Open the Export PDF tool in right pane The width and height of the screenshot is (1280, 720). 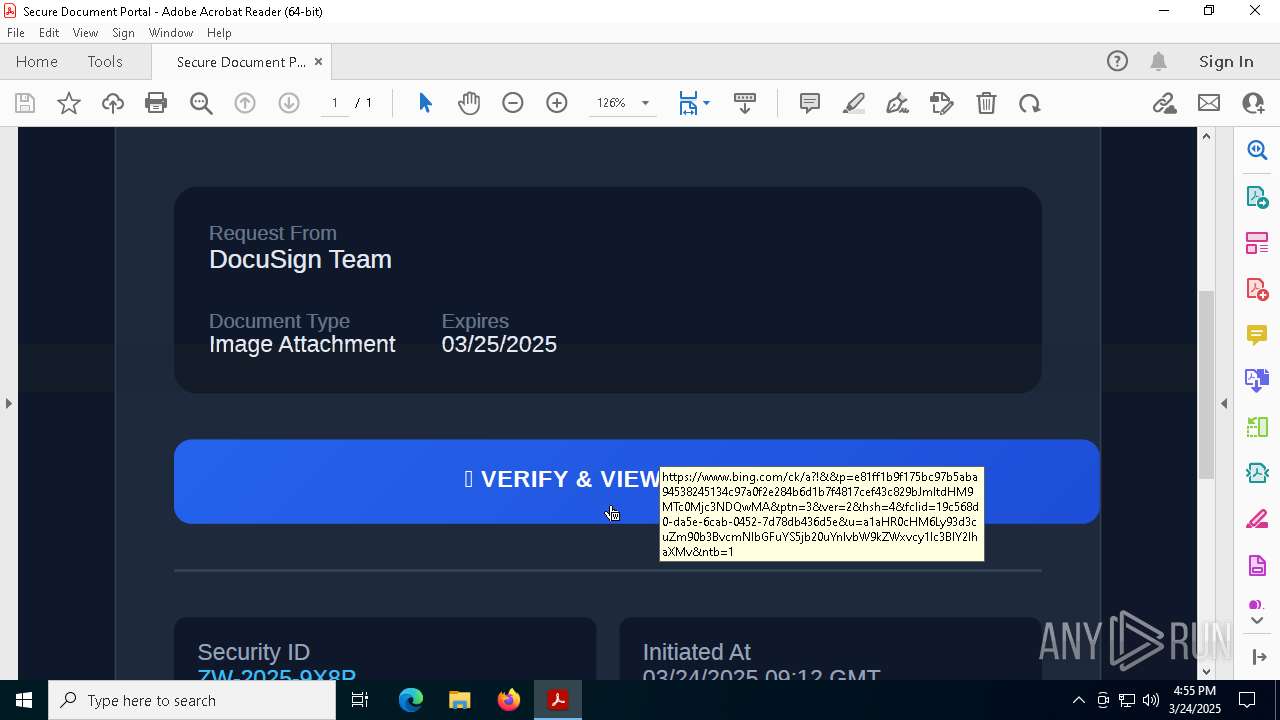[1257, 197]
